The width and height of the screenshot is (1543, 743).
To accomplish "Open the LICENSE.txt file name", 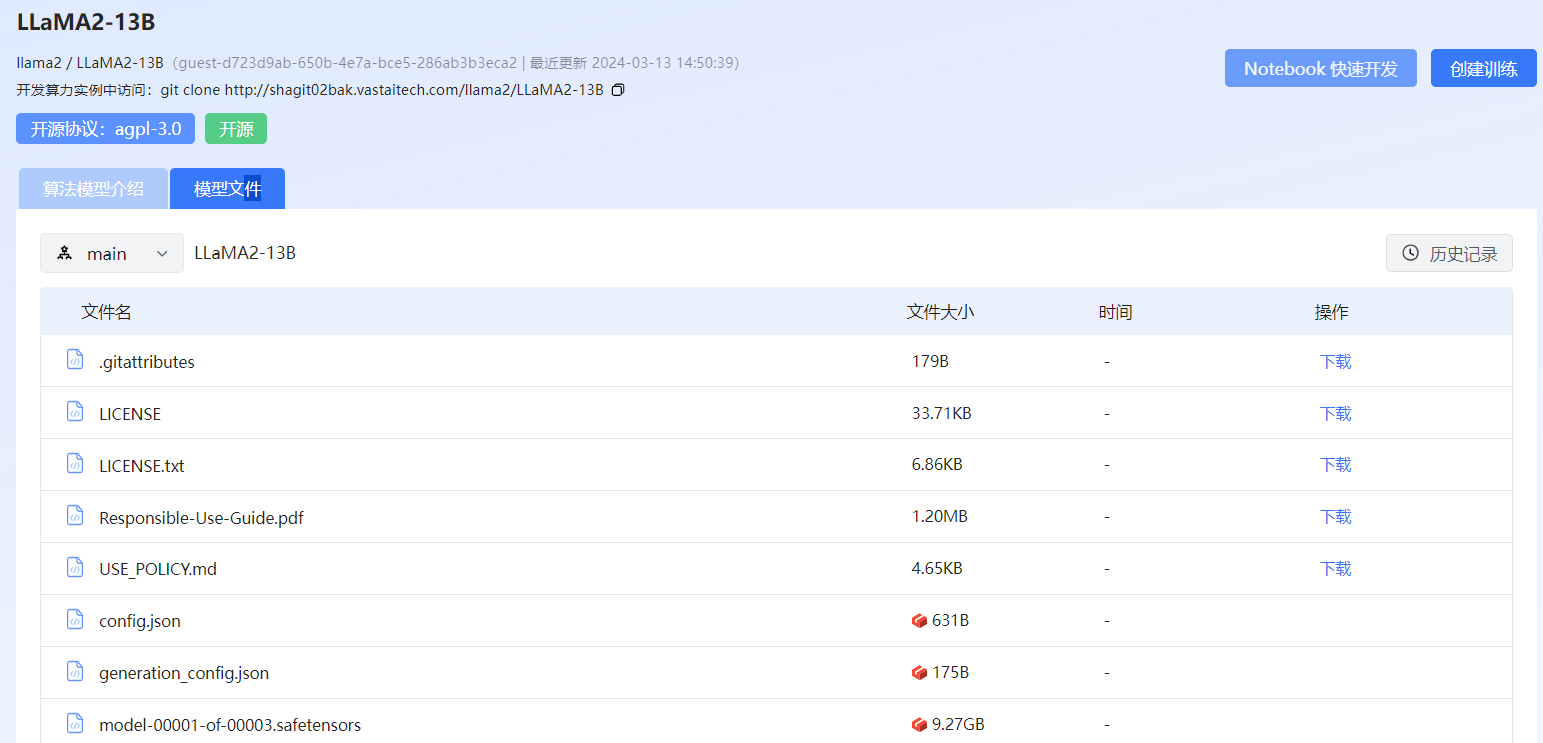I will (x=142, y=466).
